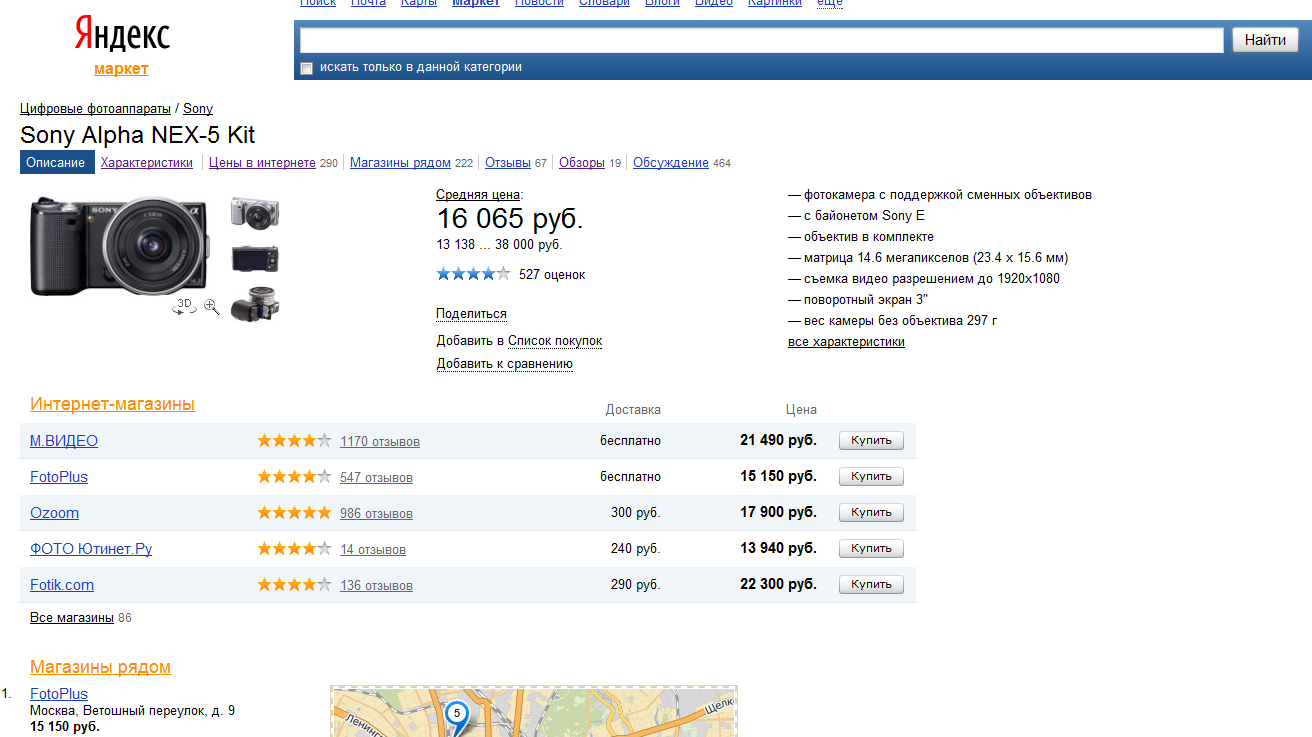Click Купить in the М.ВИДЕО row
The image size is (1312, 737).
pos(871,441)
